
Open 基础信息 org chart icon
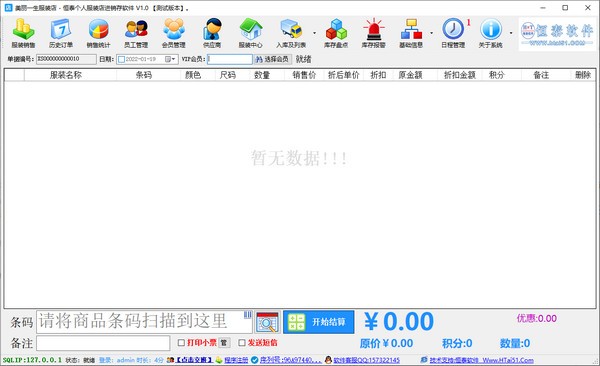click(411, 33)
